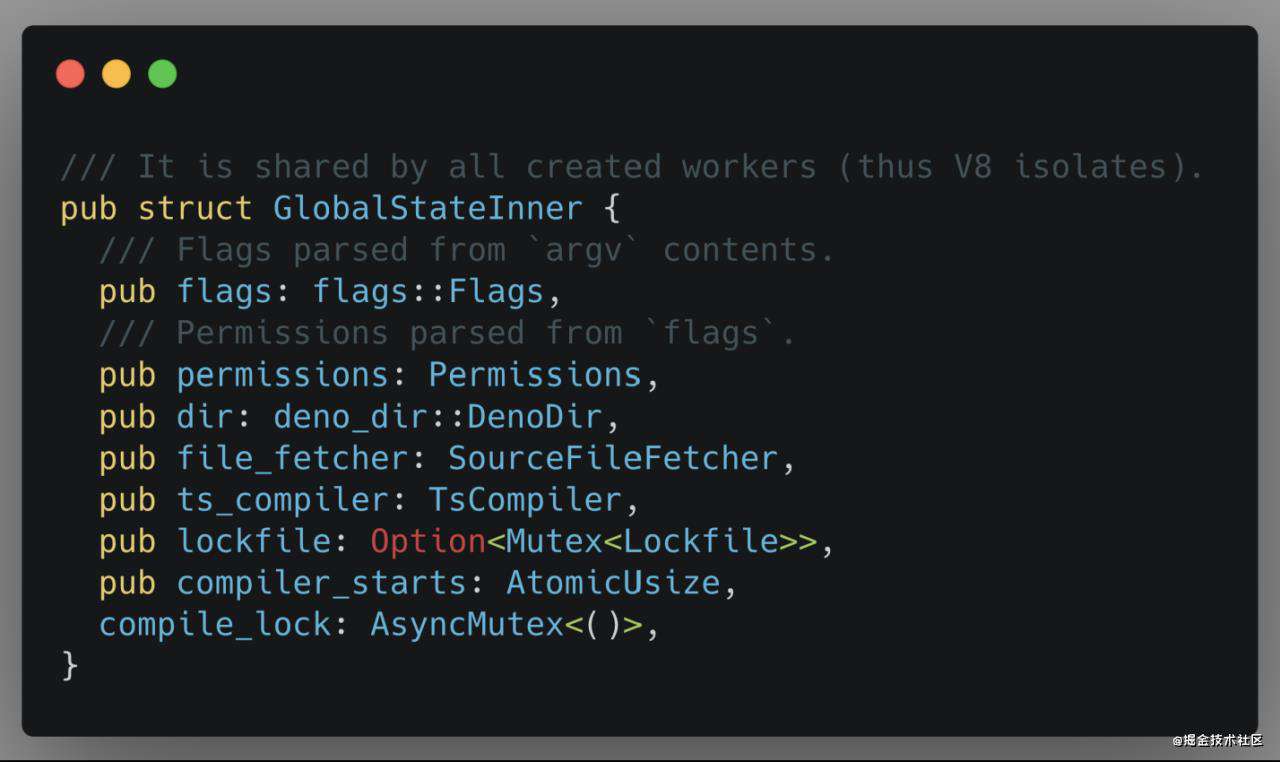Click the closing curly brace
The width and height of the screenshot is (1280, 762).
(69, 666)
